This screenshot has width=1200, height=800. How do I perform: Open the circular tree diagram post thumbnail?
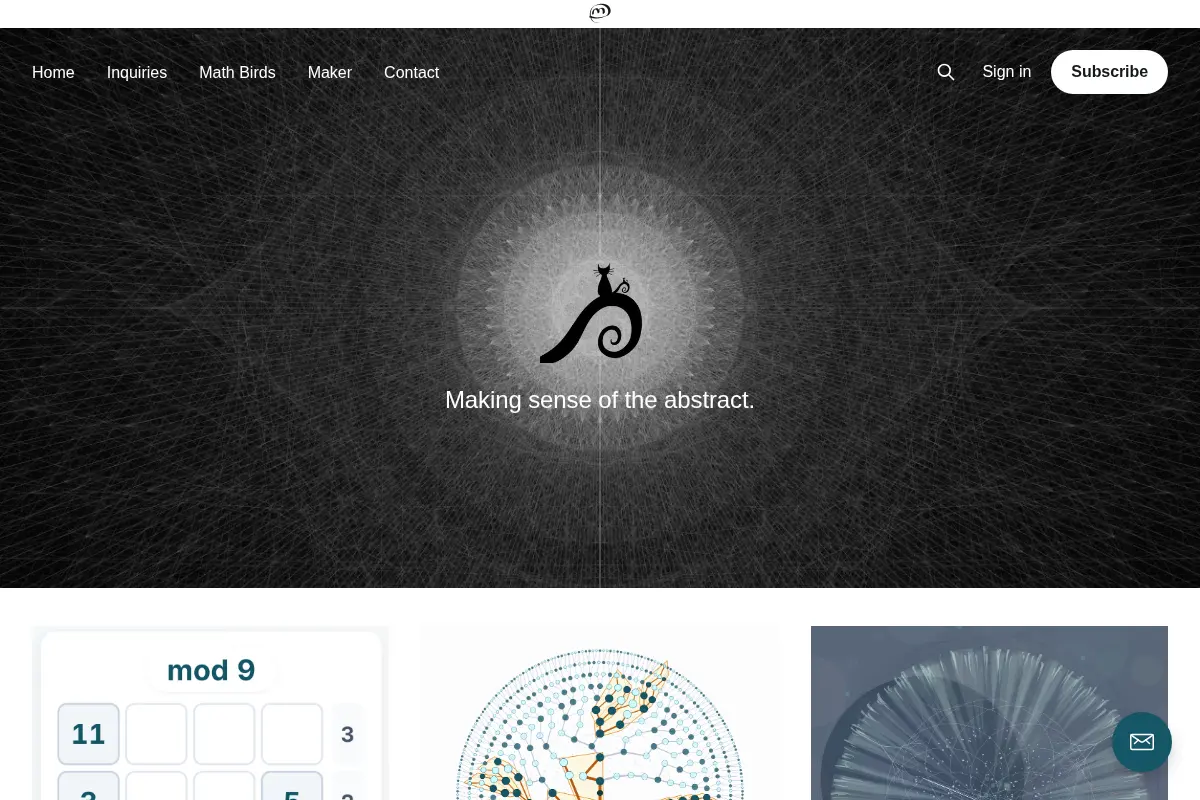(600, 713)
